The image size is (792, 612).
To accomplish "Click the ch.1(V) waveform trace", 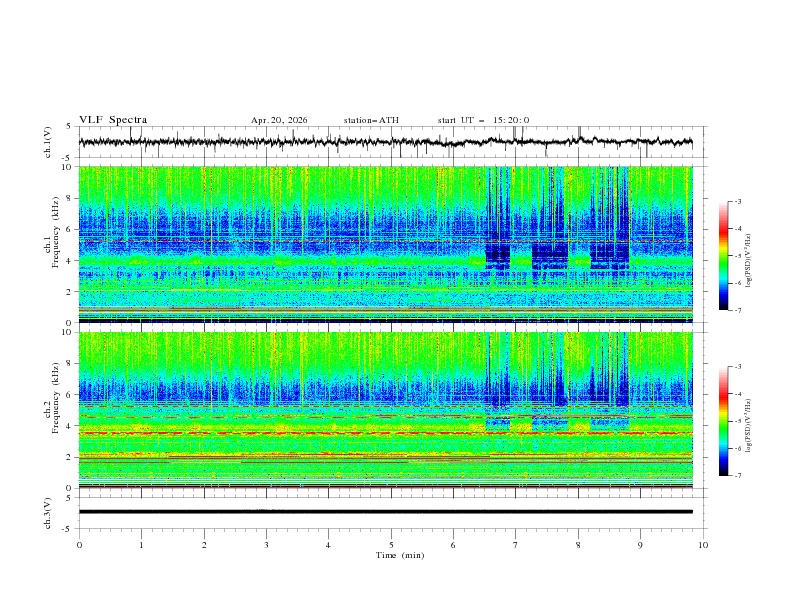I will [x=385, y=142].
